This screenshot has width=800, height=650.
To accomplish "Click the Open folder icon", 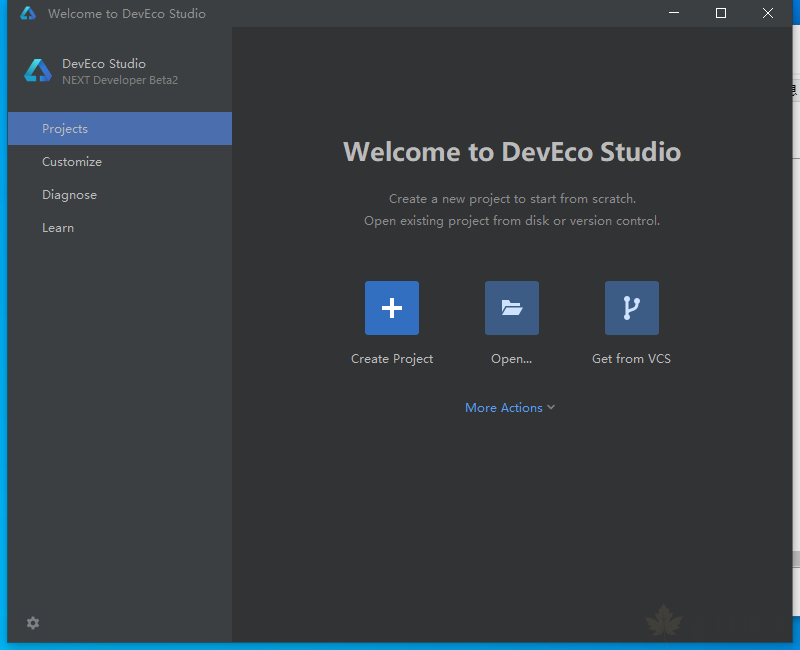I will [512, 308].
